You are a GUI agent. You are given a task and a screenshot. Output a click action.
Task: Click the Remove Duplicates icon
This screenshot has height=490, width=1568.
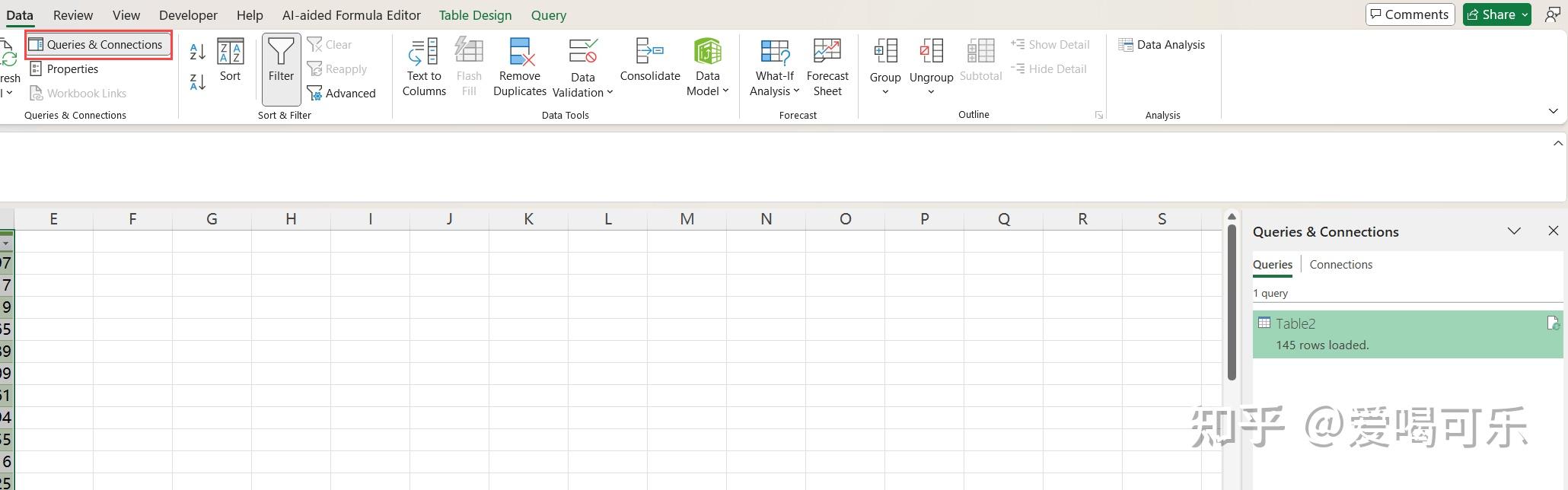coord(520,53)
